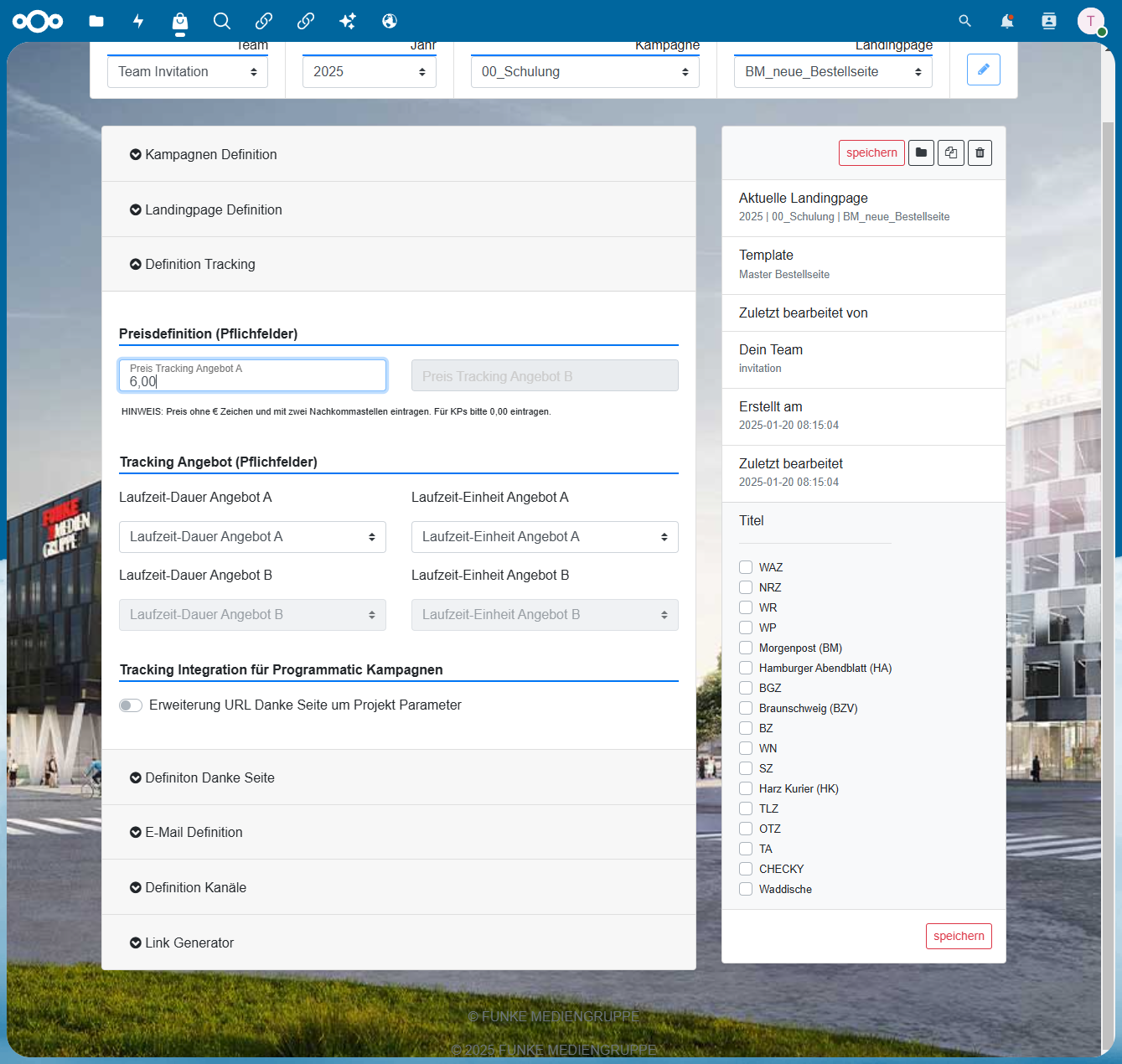Check the Braunschweig (BZV) box
This screenshot has width=1122, height=1064.
746,708
